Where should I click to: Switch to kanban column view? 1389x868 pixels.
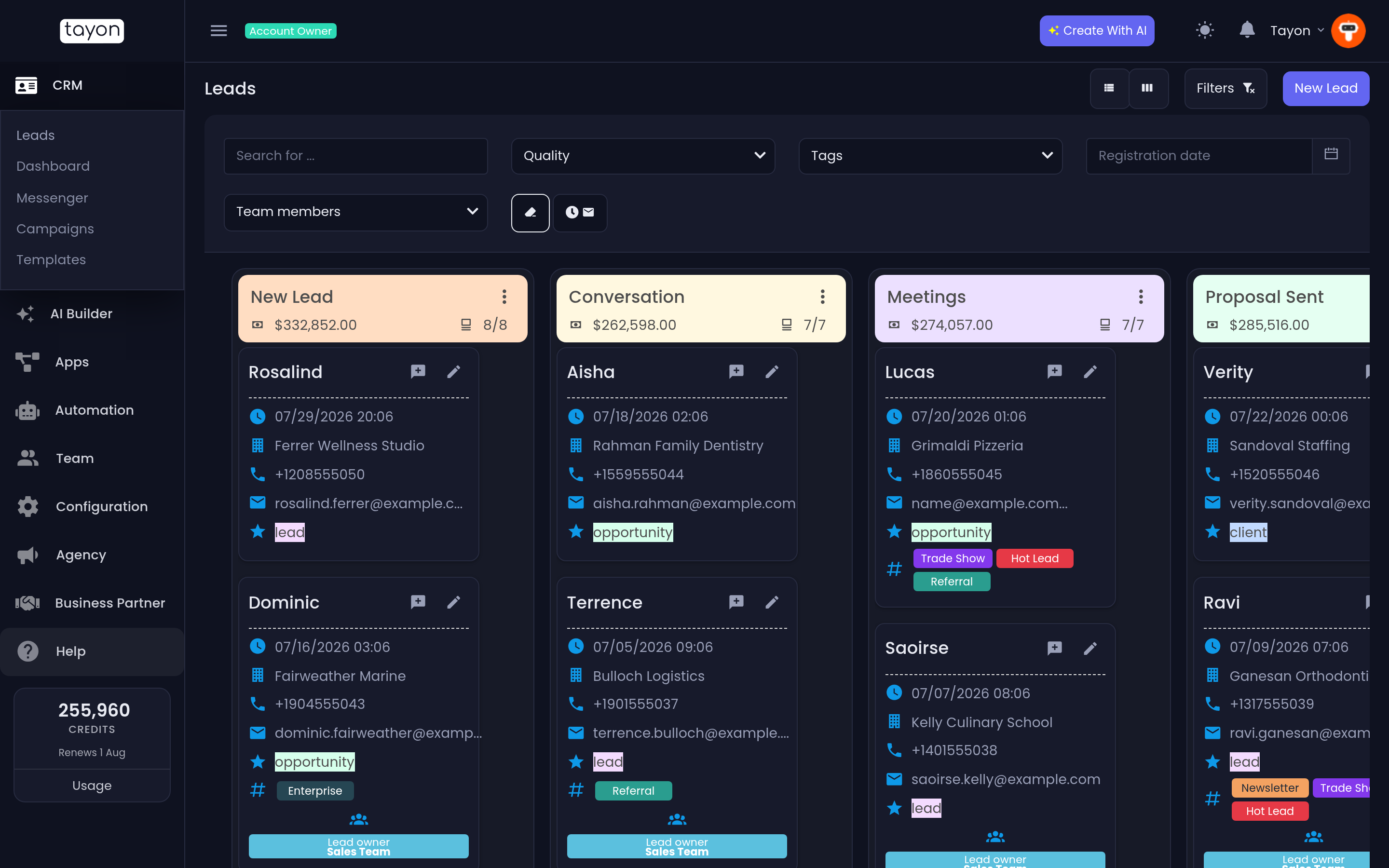click(1148, 88)
